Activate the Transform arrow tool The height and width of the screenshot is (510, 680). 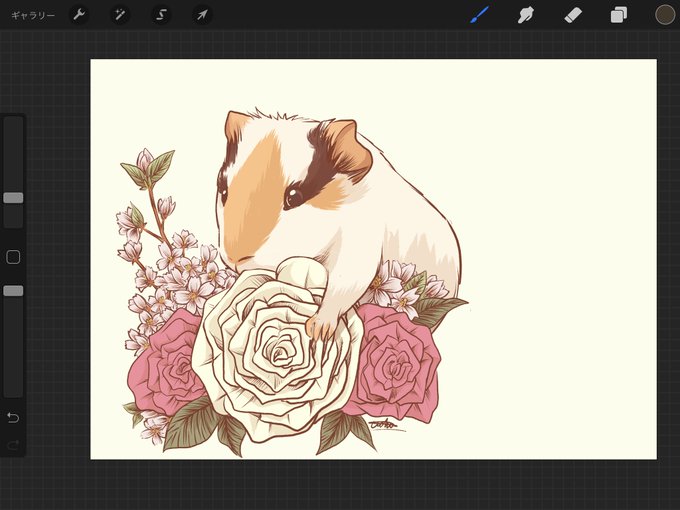(x=202, y=15)
